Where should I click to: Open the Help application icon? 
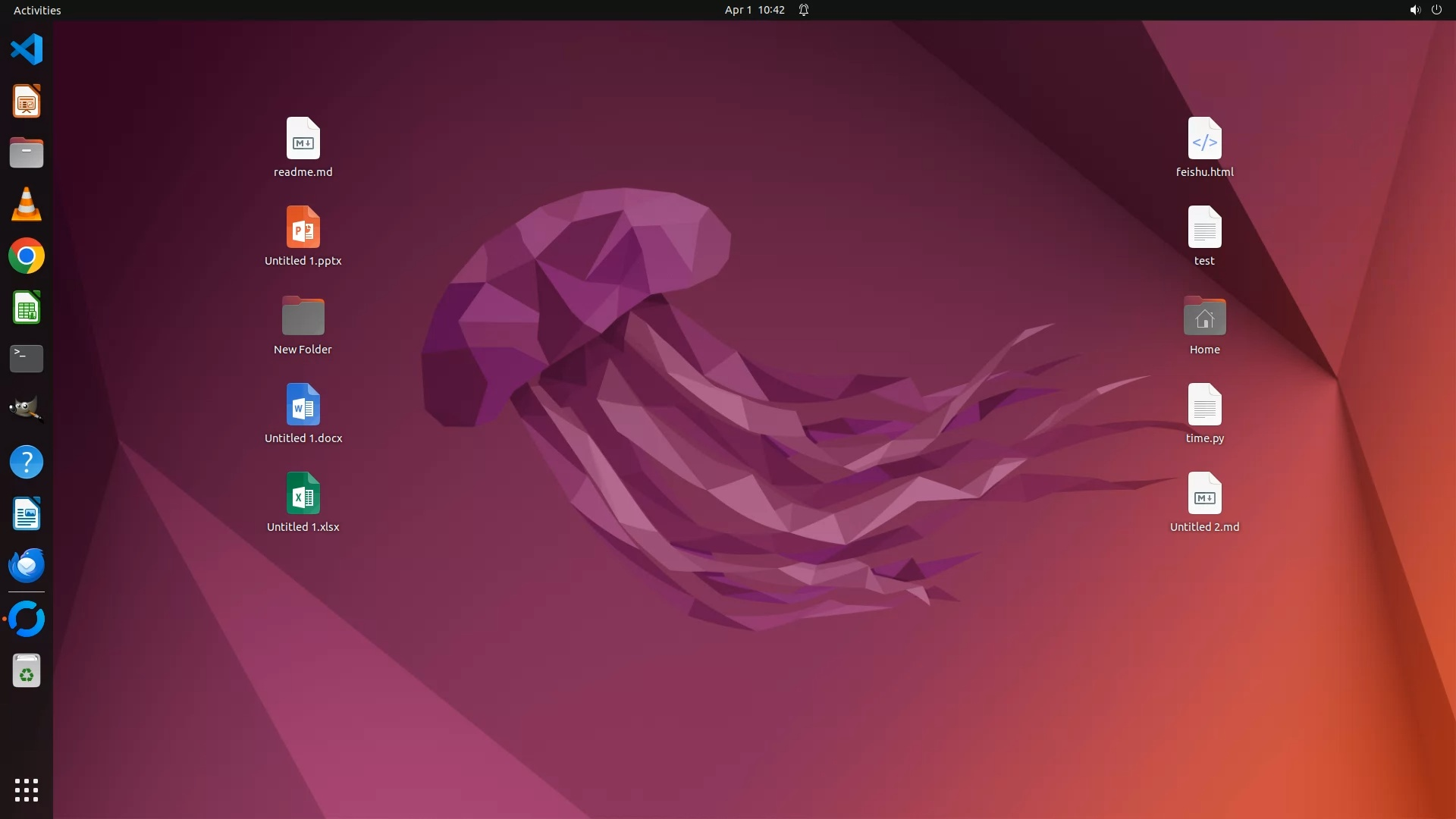pyautogui.click(x=27, y=462)
